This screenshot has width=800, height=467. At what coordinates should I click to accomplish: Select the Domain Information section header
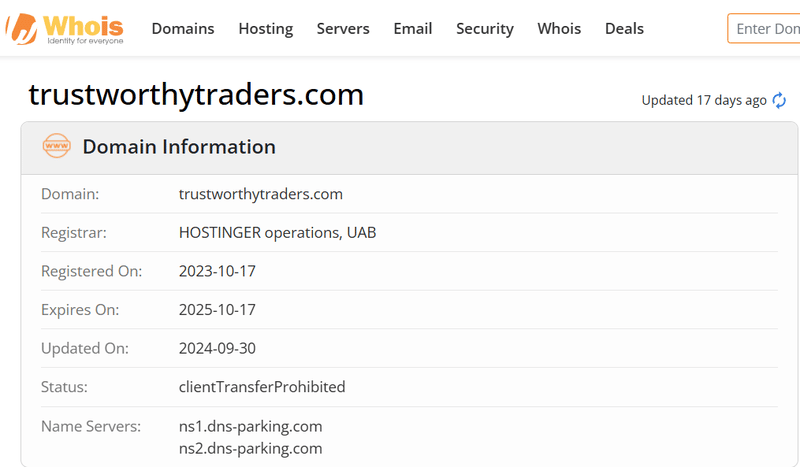[x=409, y=148]
